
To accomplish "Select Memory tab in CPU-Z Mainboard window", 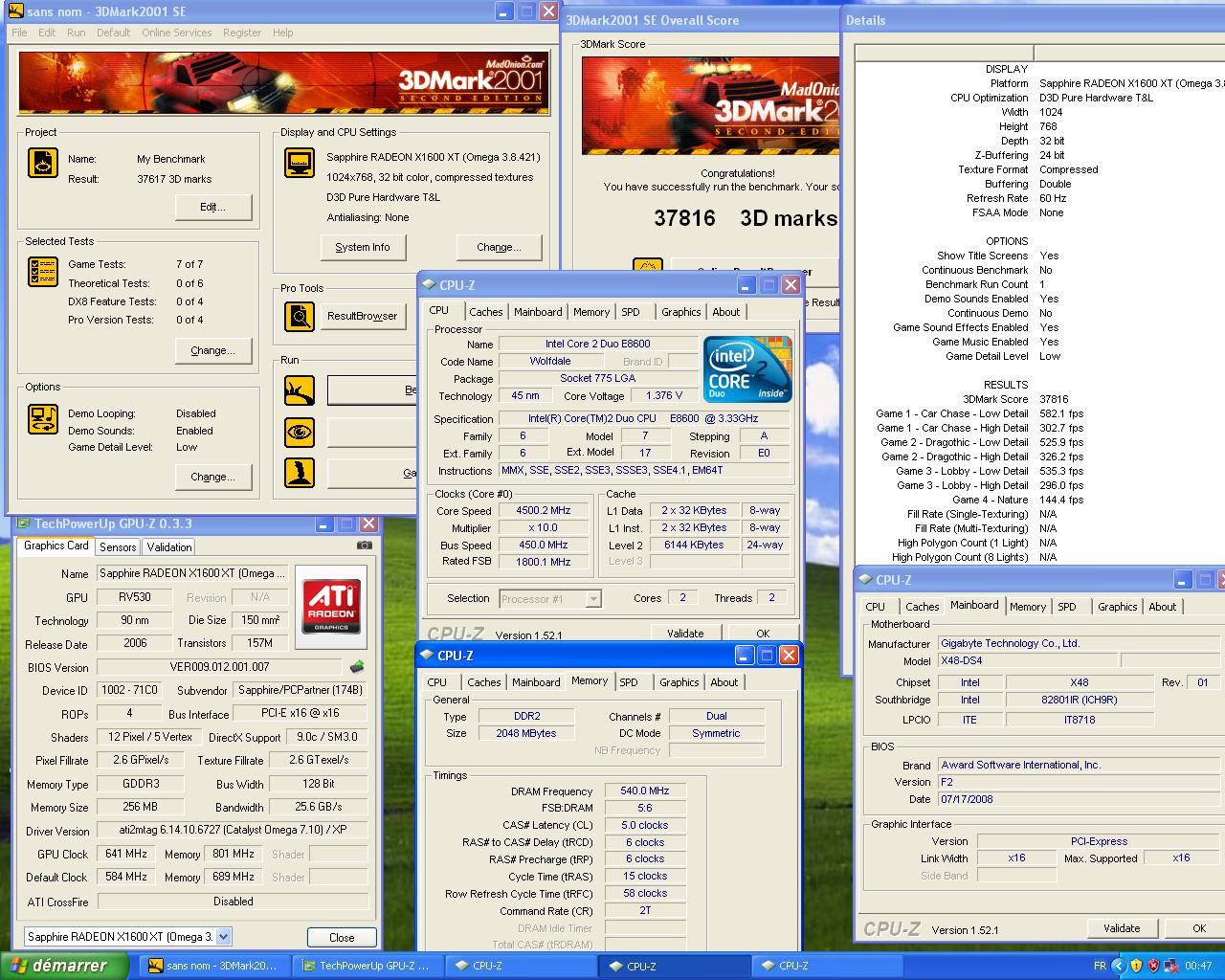I will pyautogui.click(x=1028, y=607).
